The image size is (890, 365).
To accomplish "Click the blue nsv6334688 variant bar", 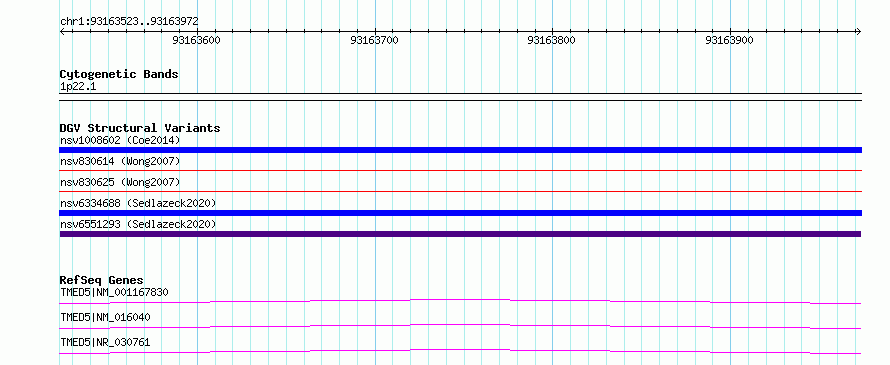I will coord(460,213).
